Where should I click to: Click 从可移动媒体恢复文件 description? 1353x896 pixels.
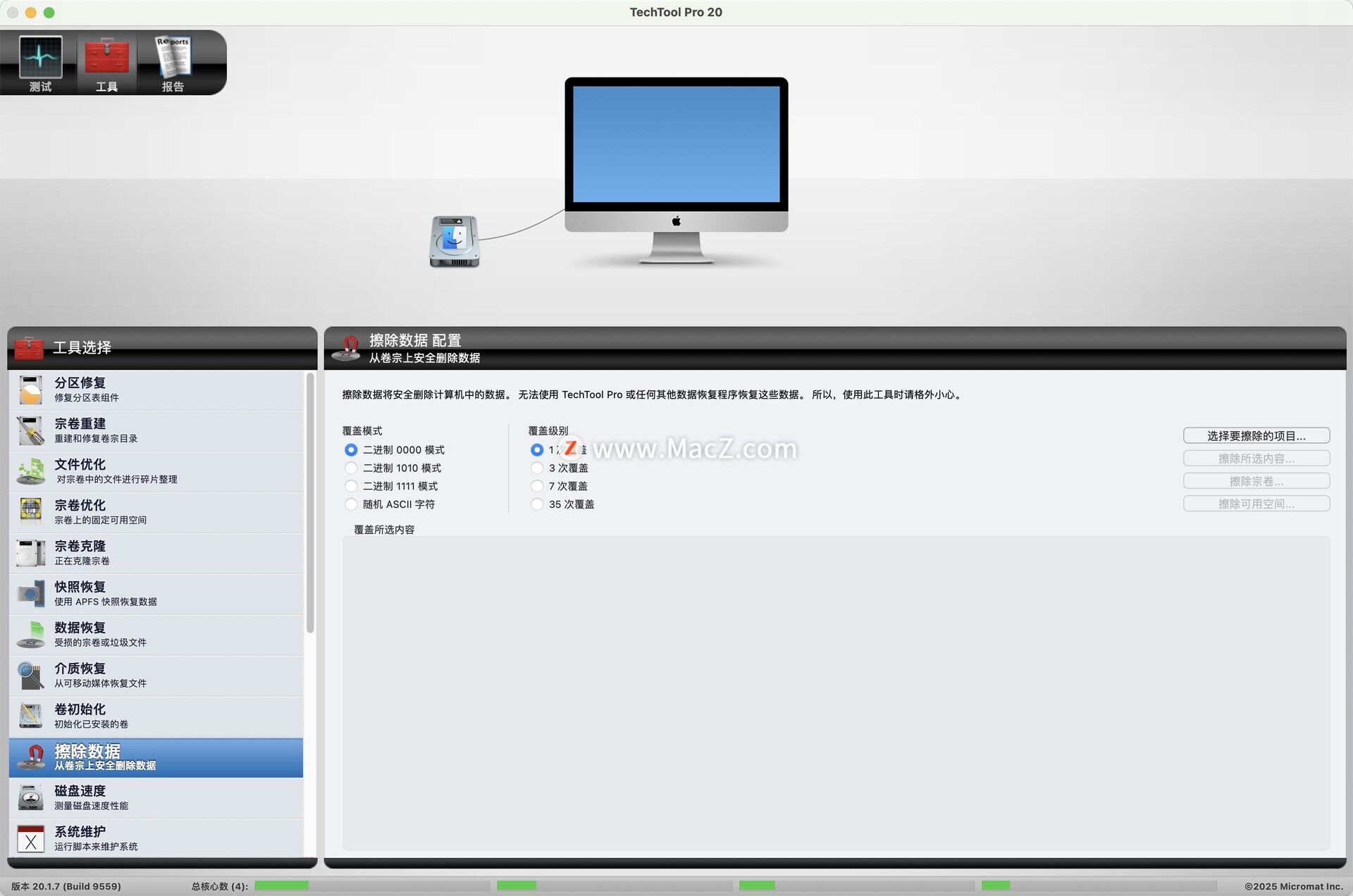click(100, 683)
